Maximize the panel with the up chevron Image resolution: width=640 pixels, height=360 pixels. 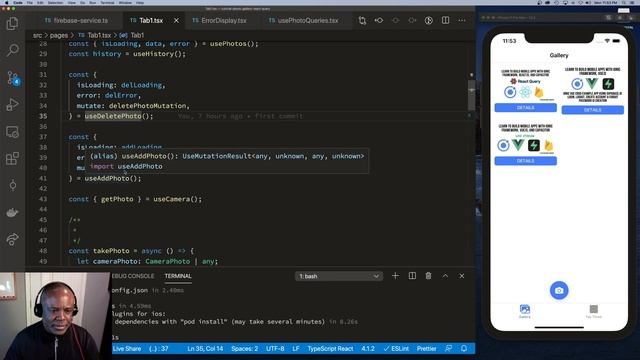click(445, 276)
